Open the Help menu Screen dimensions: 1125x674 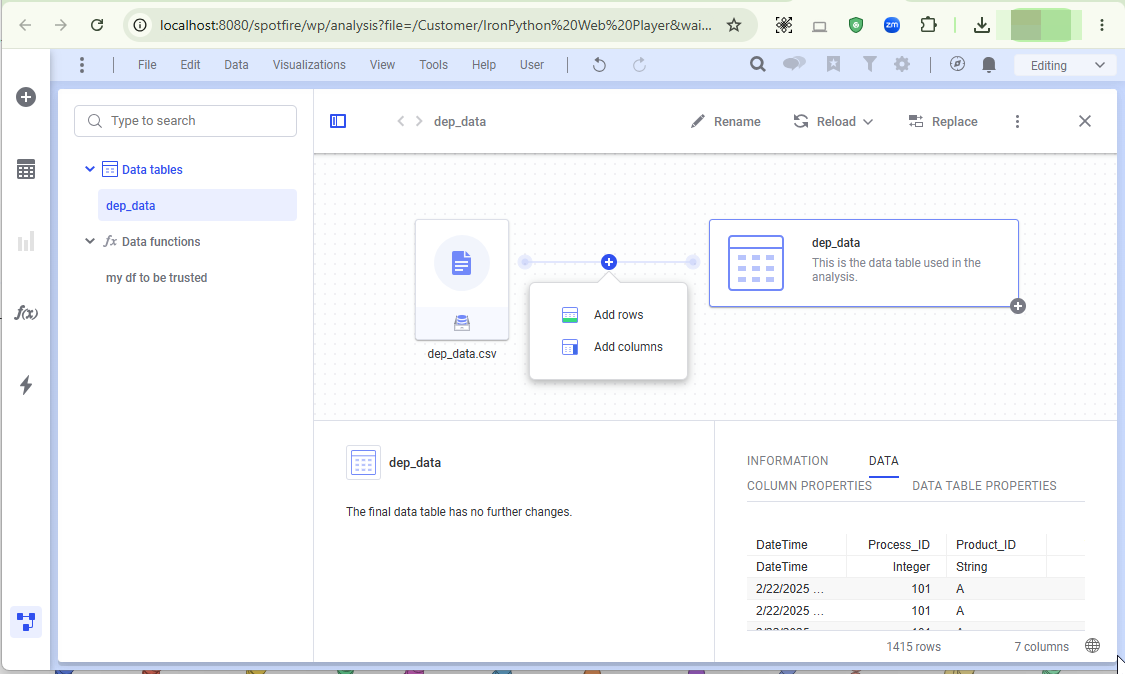click(x=484, y=65)
